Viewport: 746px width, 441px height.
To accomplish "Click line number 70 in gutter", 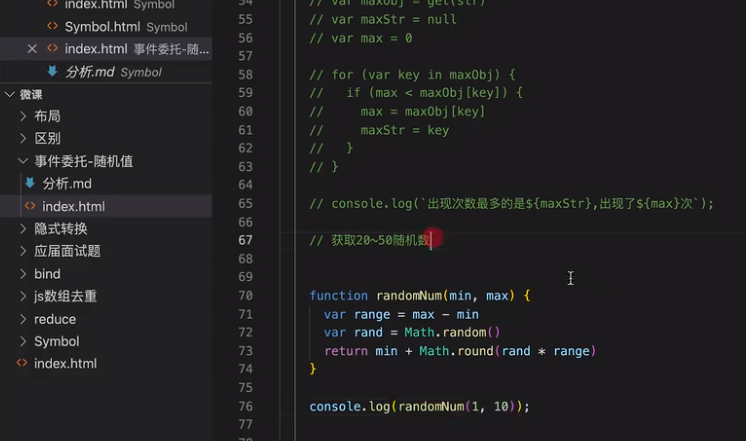I will (x=245, y=295).
